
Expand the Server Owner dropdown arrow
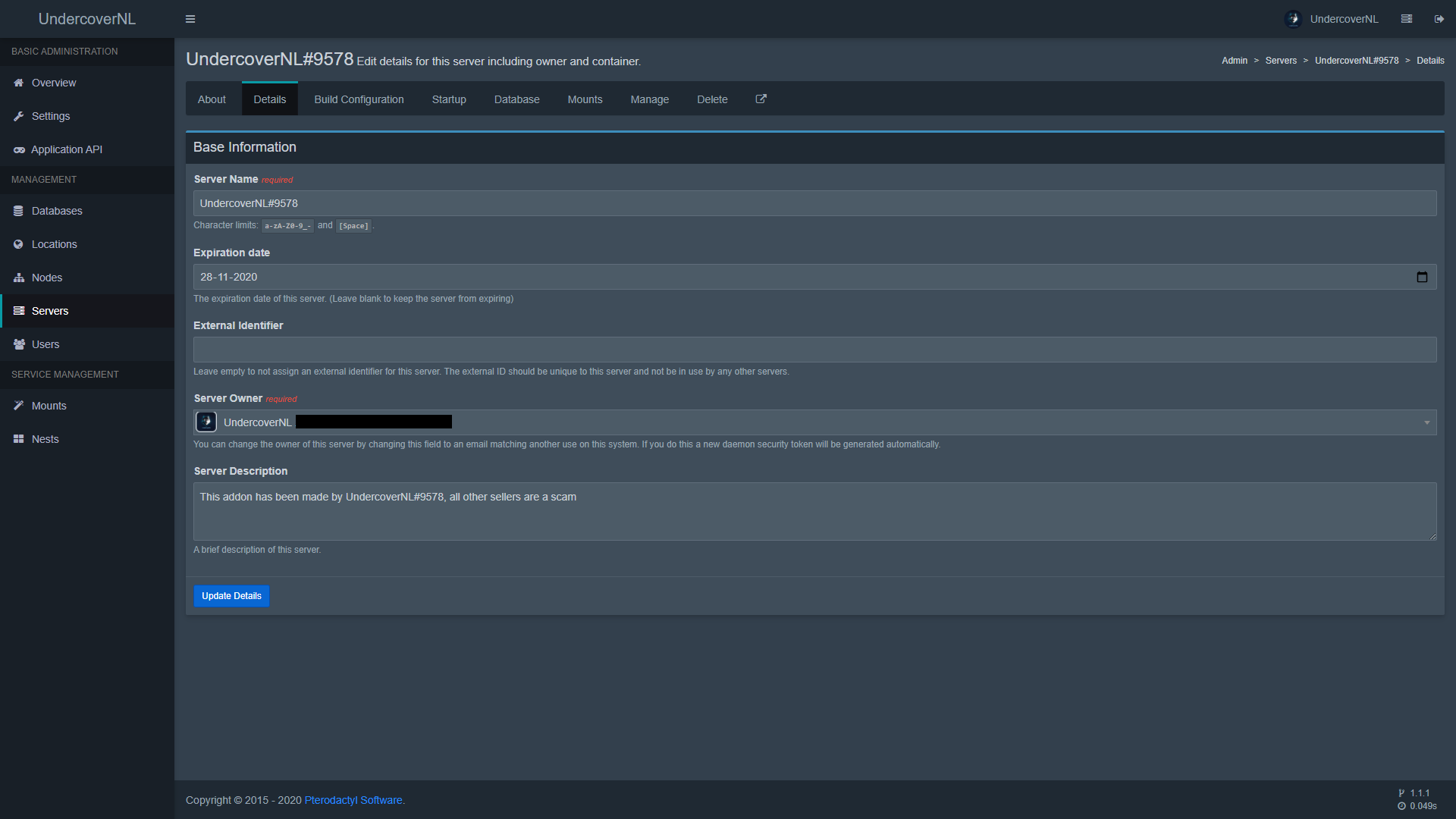[1426, 422]
